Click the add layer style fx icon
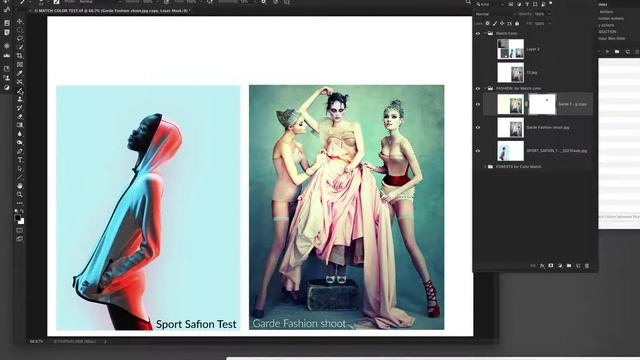 coord(542,266)
